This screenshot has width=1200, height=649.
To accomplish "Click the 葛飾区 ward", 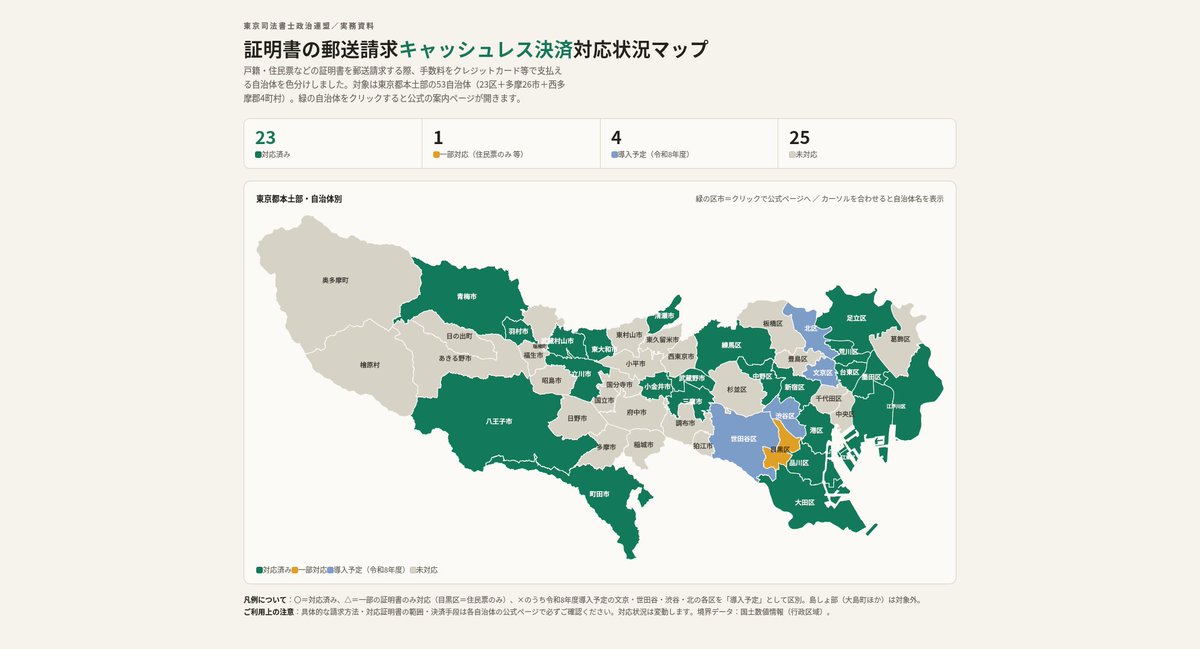I will pyautogui.click(x=900, y=339).
